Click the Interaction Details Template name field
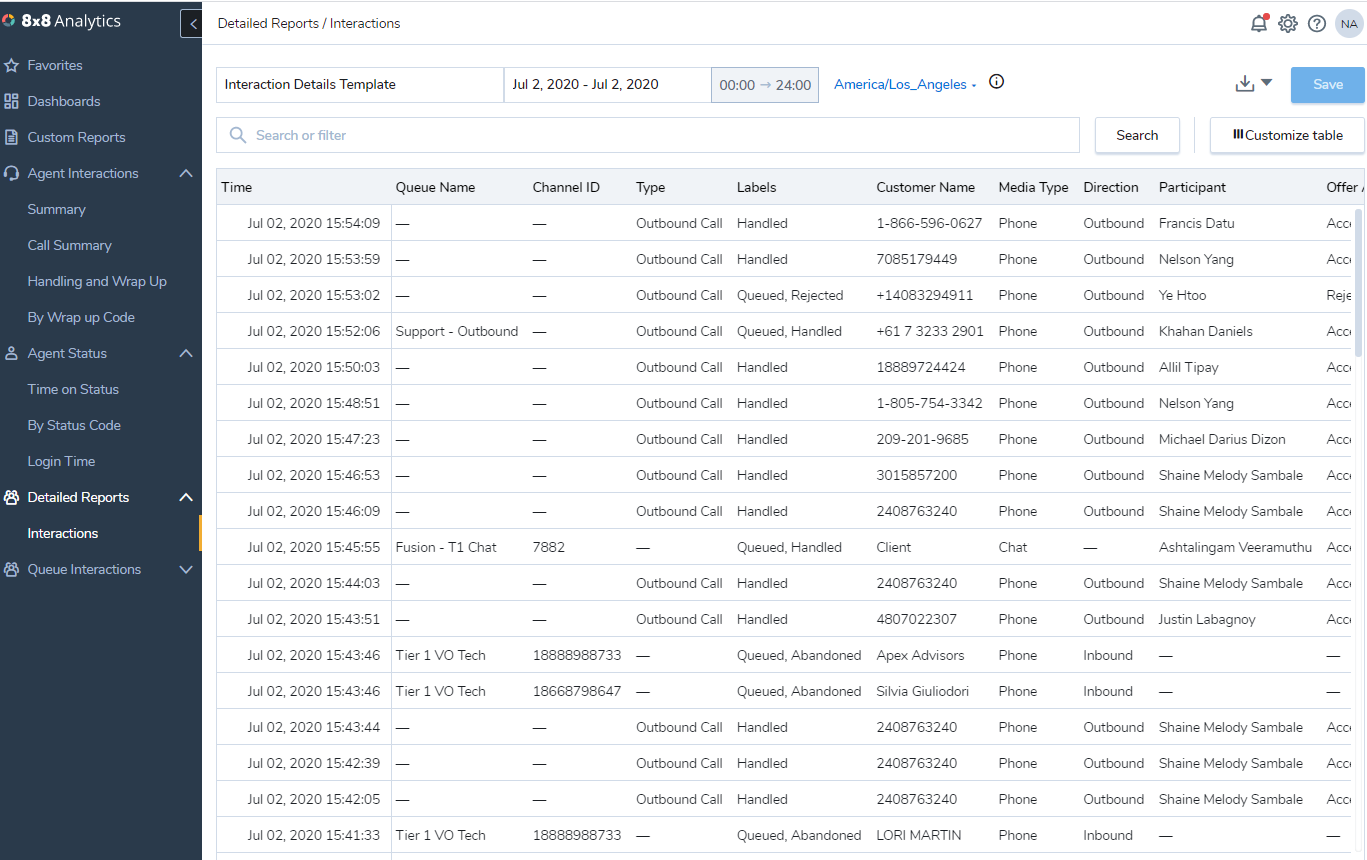This screenshot has width=1367, height=860. pos(360,85)
